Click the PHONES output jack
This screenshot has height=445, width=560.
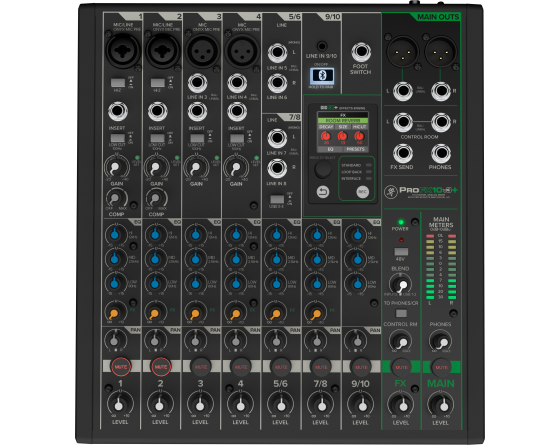[441, 153]
